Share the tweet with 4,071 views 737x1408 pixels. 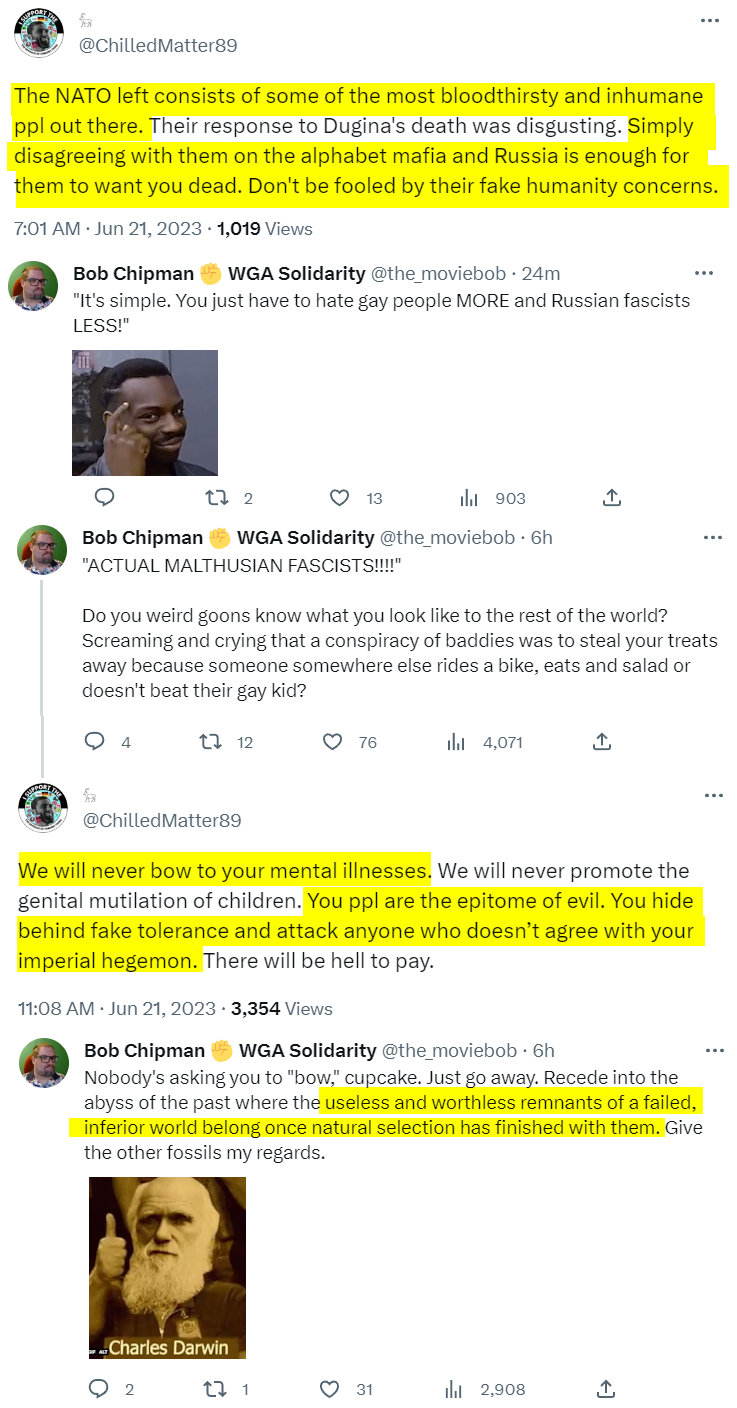point(602,741)
